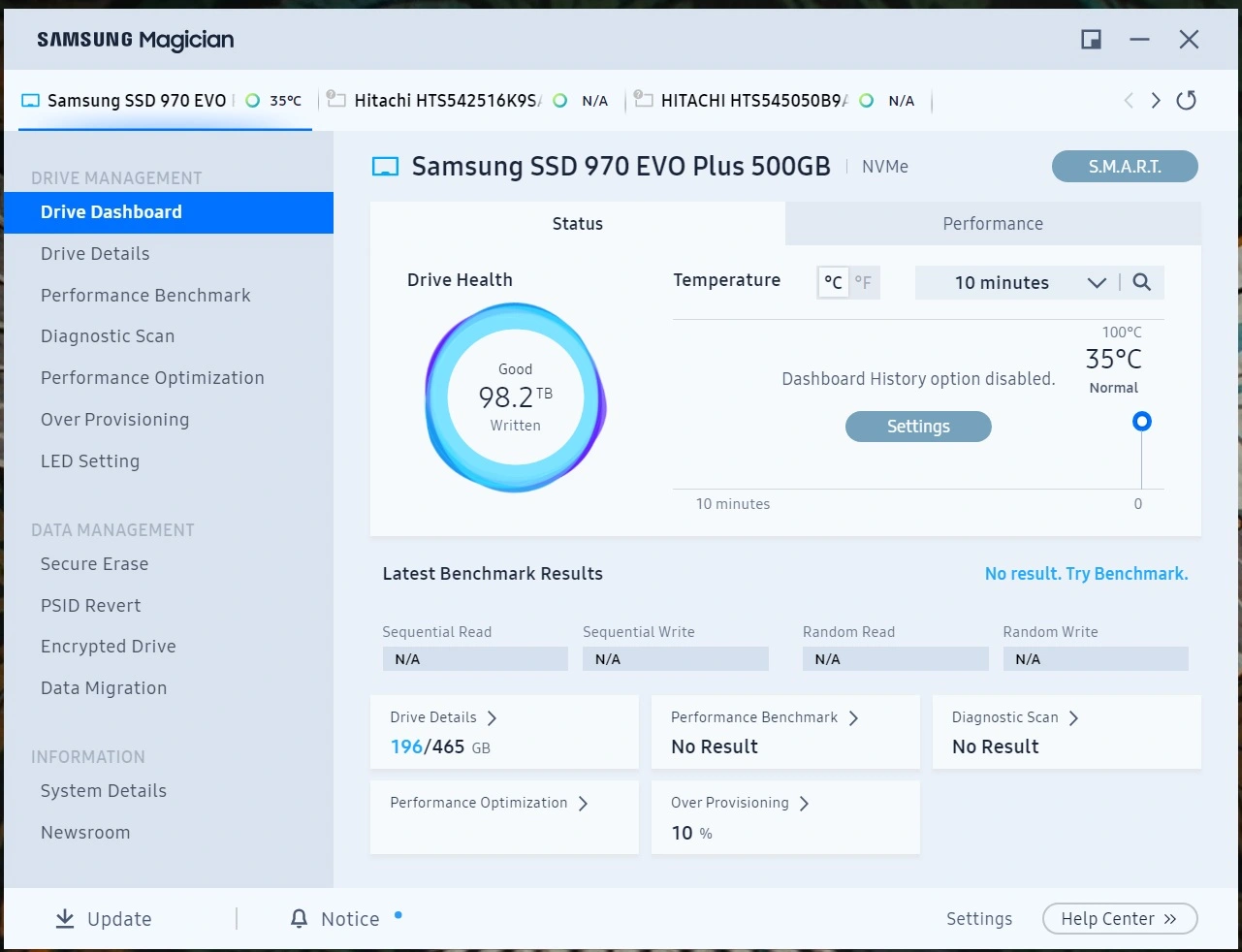The width and height of the screenshot is (1242, 952).
Task: Open Performance Optimization in sidebar
Action: pos(152,378)
